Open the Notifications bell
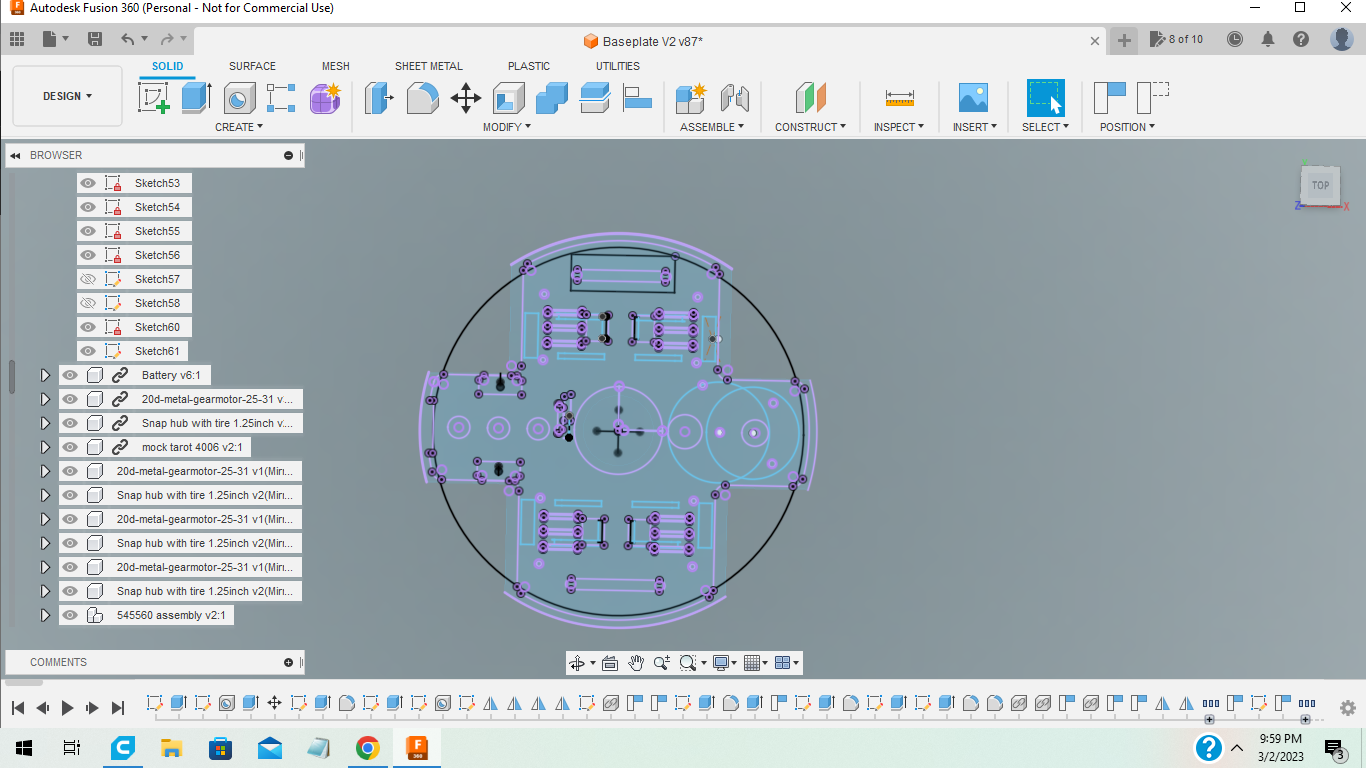The width and height of the screenshot is (1366, 768). (x=1268, y=39)
